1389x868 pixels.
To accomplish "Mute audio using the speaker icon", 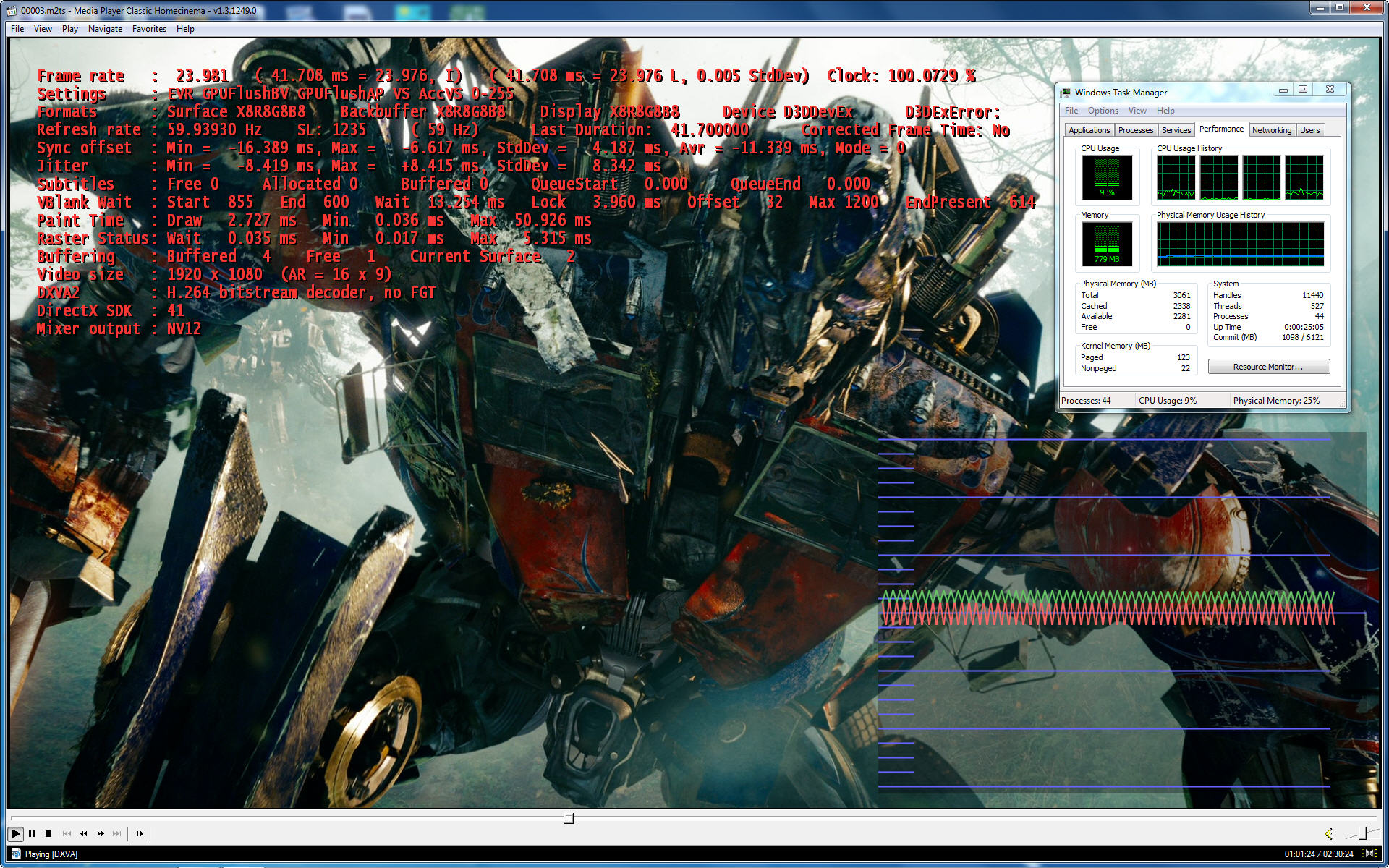I will click(1329, 834).
